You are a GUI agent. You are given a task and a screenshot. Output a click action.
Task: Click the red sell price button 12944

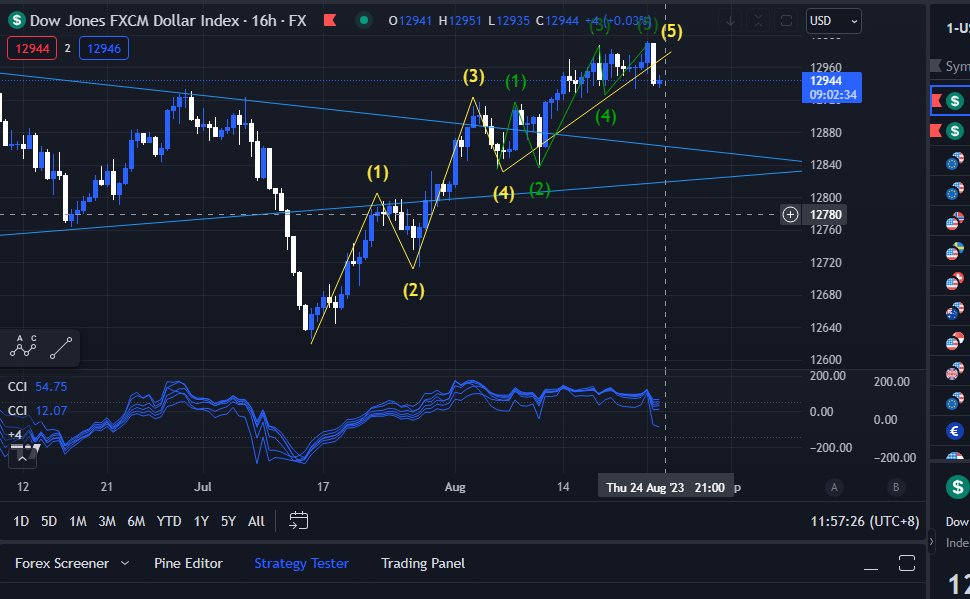coord(32,48)
